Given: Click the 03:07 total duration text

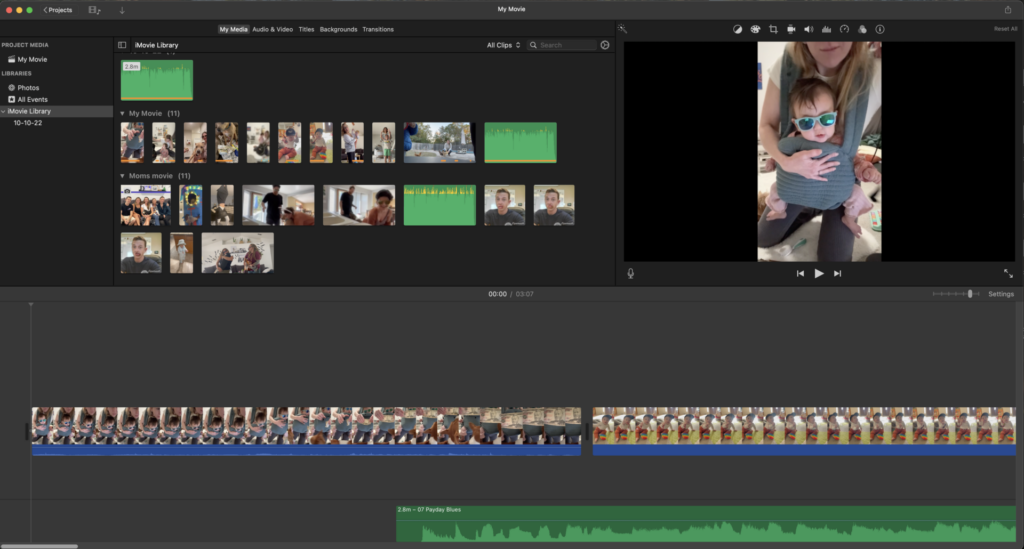Looking at the screenshot, I should point(524,294).
